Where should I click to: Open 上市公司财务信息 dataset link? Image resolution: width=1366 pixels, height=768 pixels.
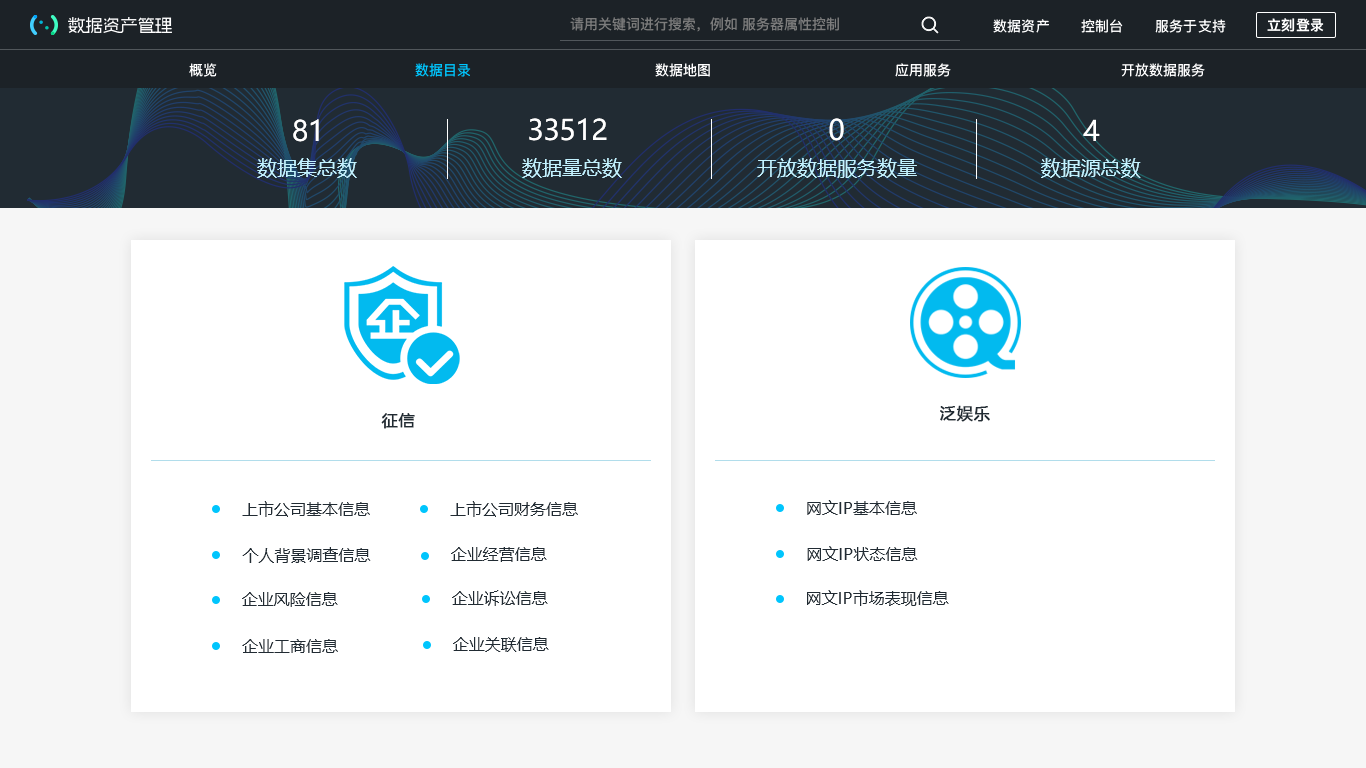[514, 509]
